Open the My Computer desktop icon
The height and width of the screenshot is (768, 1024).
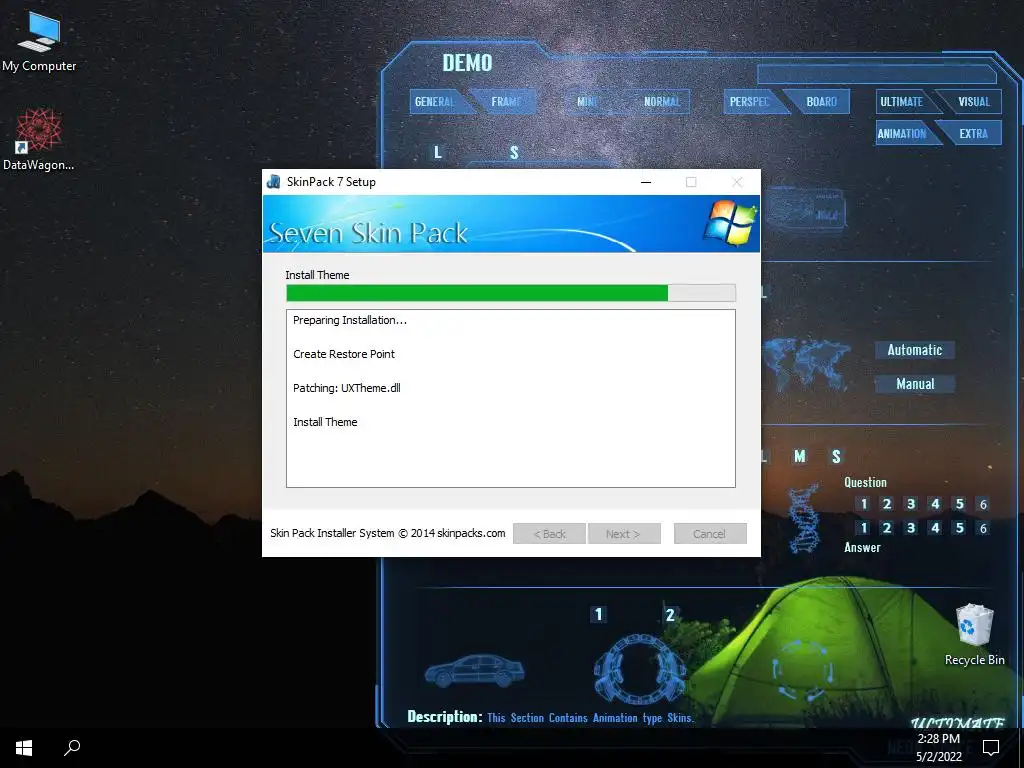pyautogui.click(x=39, y=42)
